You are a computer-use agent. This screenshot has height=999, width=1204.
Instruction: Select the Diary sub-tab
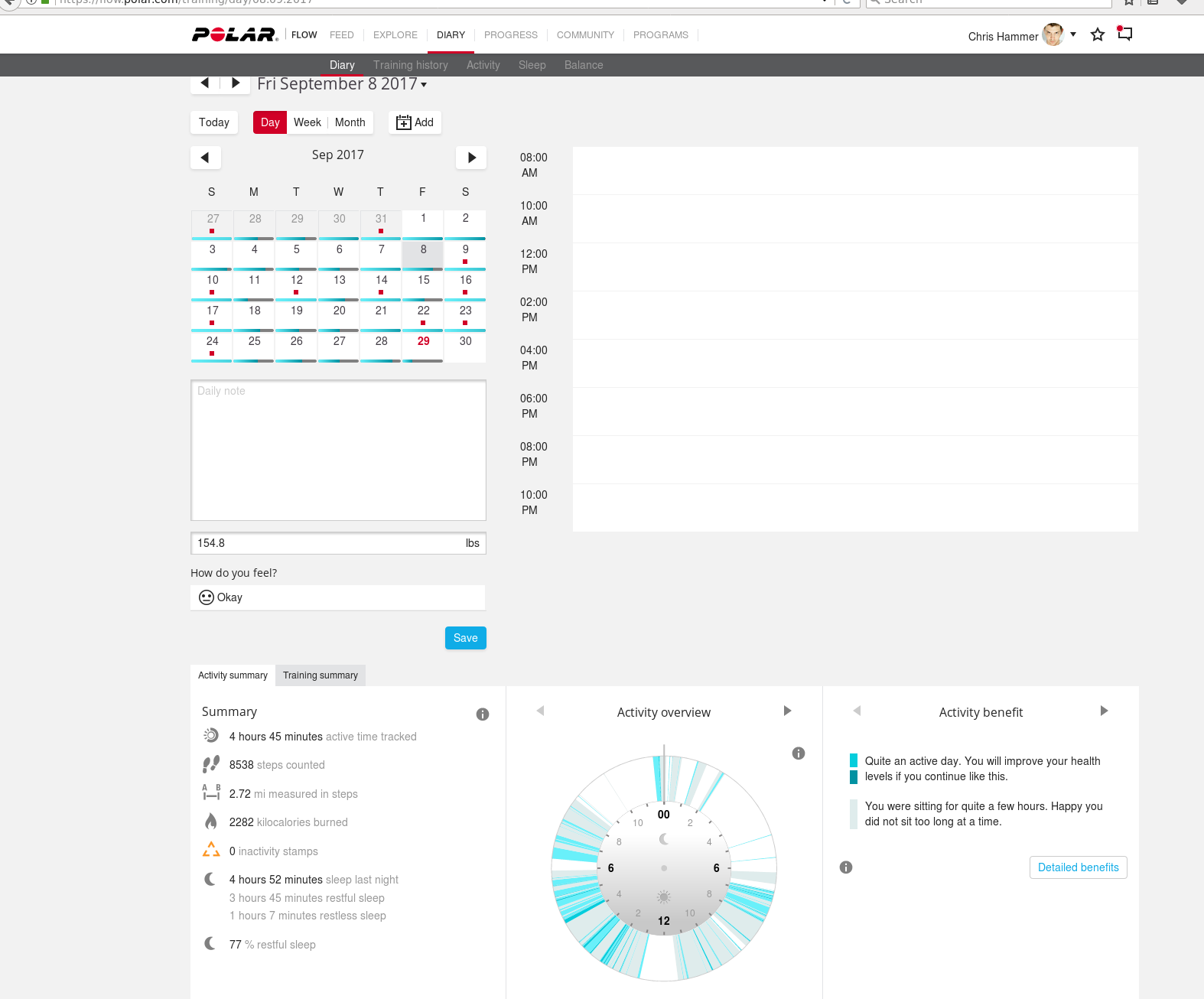coord(342,65)
